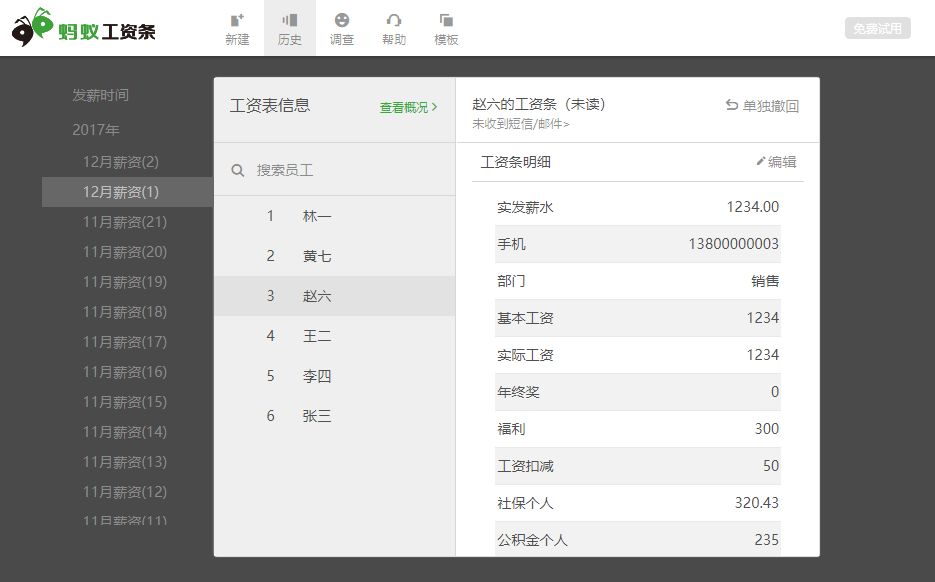This screenshot has width=935, height=582.
Task: Click the 2017年 year label
Action: (x=96, y=129)
